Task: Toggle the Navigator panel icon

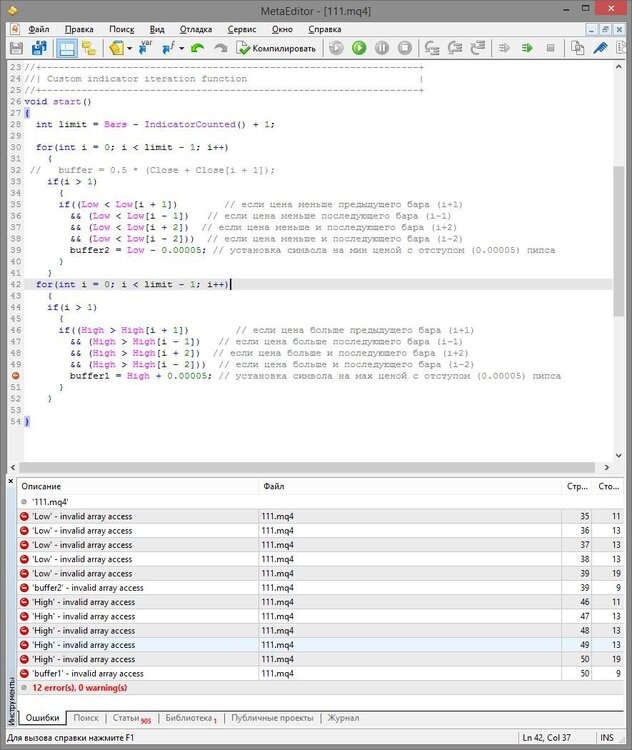Action: 89,48
